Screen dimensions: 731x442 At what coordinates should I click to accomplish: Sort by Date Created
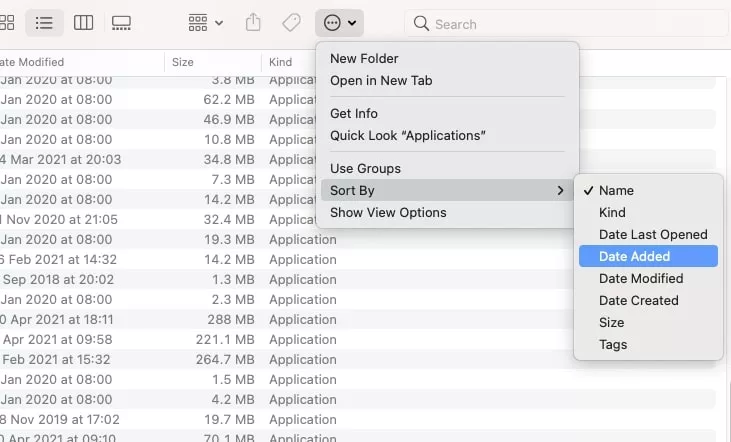pyautogui.click(x=648, y=301)
